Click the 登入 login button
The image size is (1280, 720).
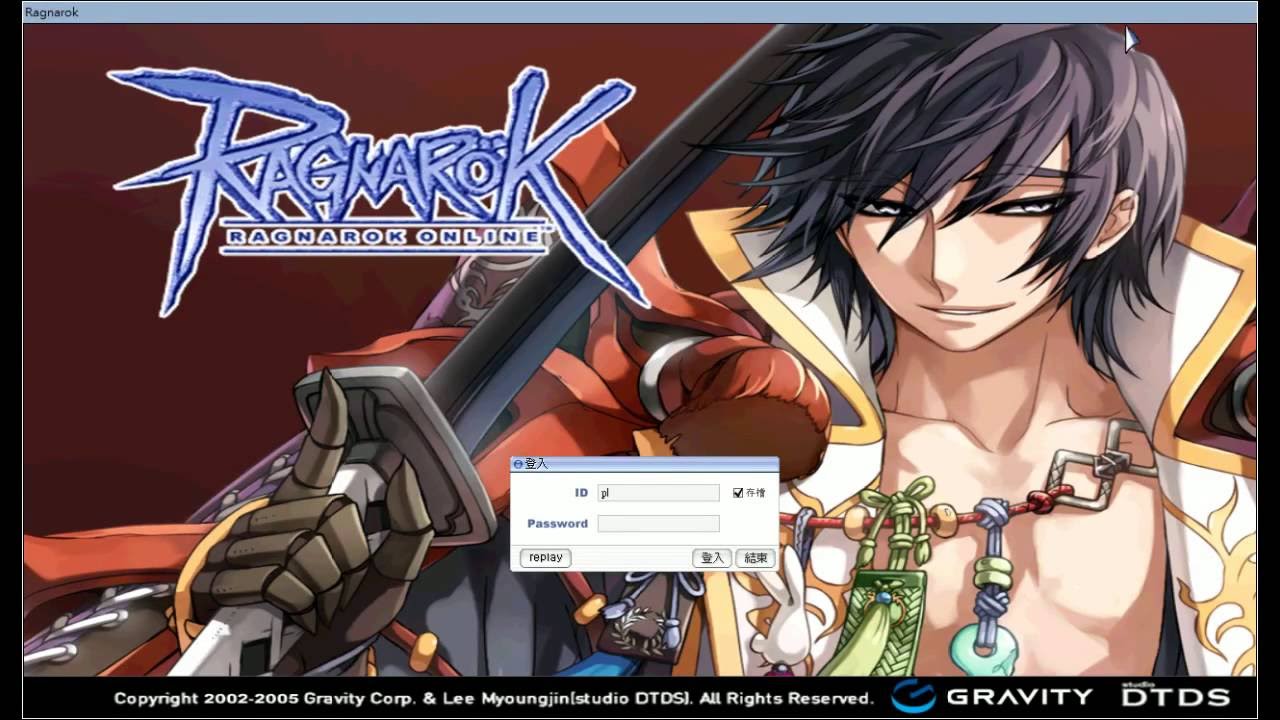point(712,558)
